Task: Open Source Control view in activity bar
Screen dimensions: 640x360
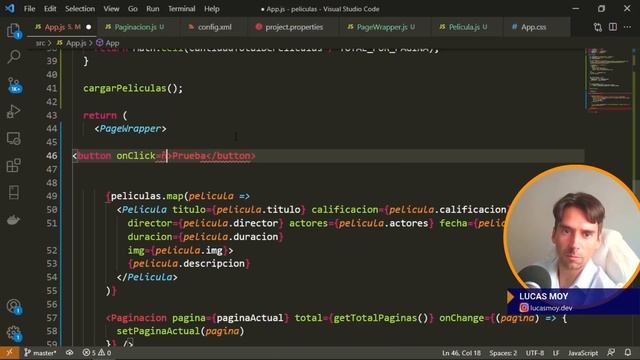Action: point(14,84)
